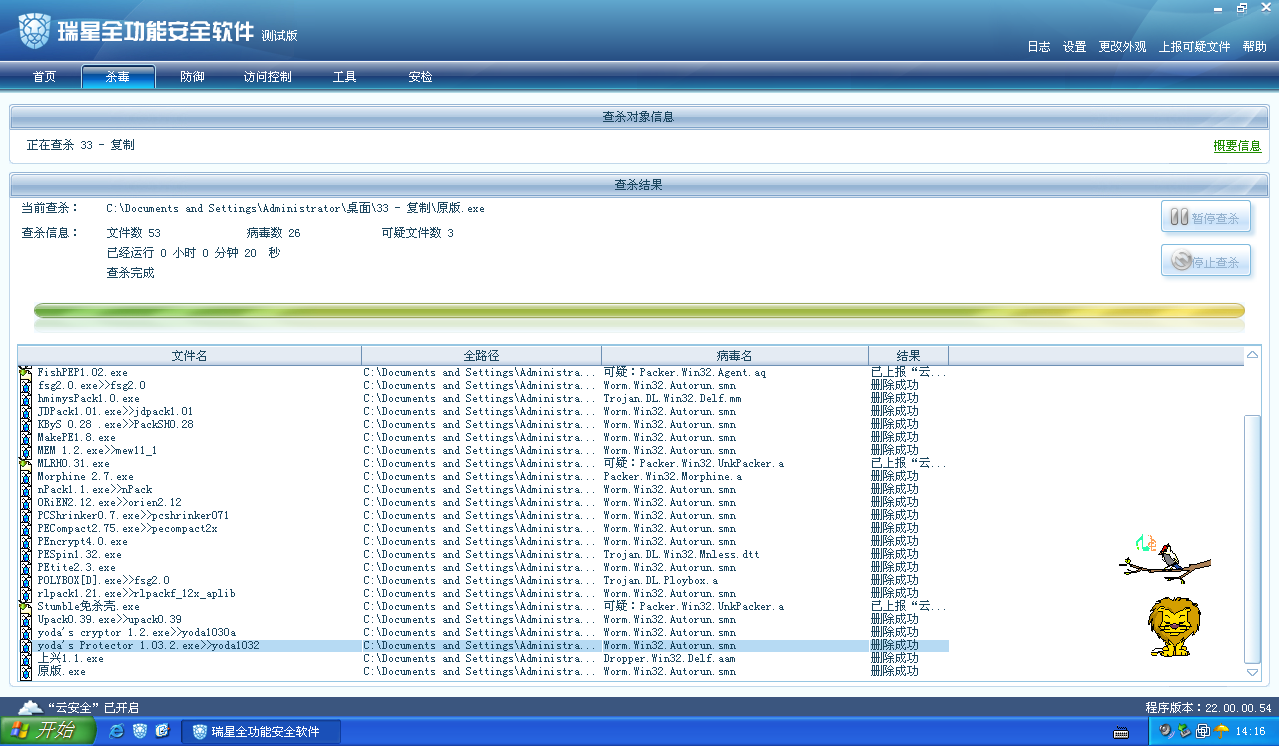Click suspicious-file icon beside MLRH0.31.exe
The width and height of the screenshot is (1279, 746).
[x=26, y=463]
